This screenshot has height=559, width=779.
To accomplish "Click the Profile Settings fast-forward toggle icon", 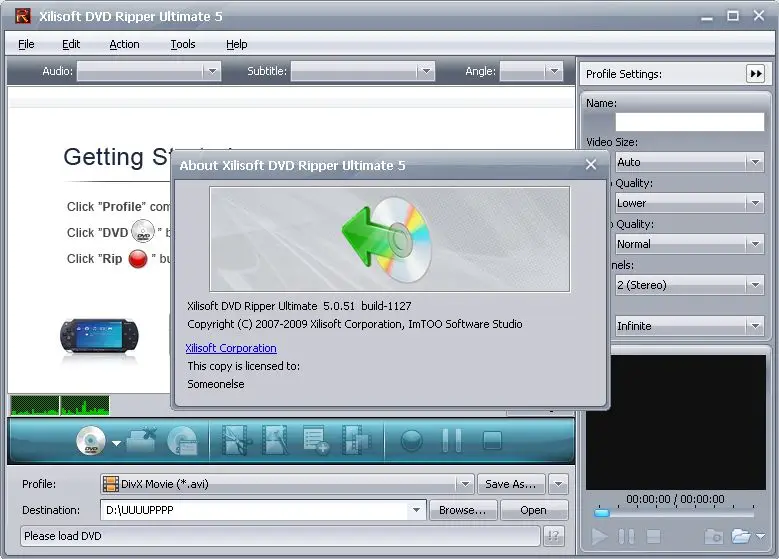I will click(x=756, y=74).
